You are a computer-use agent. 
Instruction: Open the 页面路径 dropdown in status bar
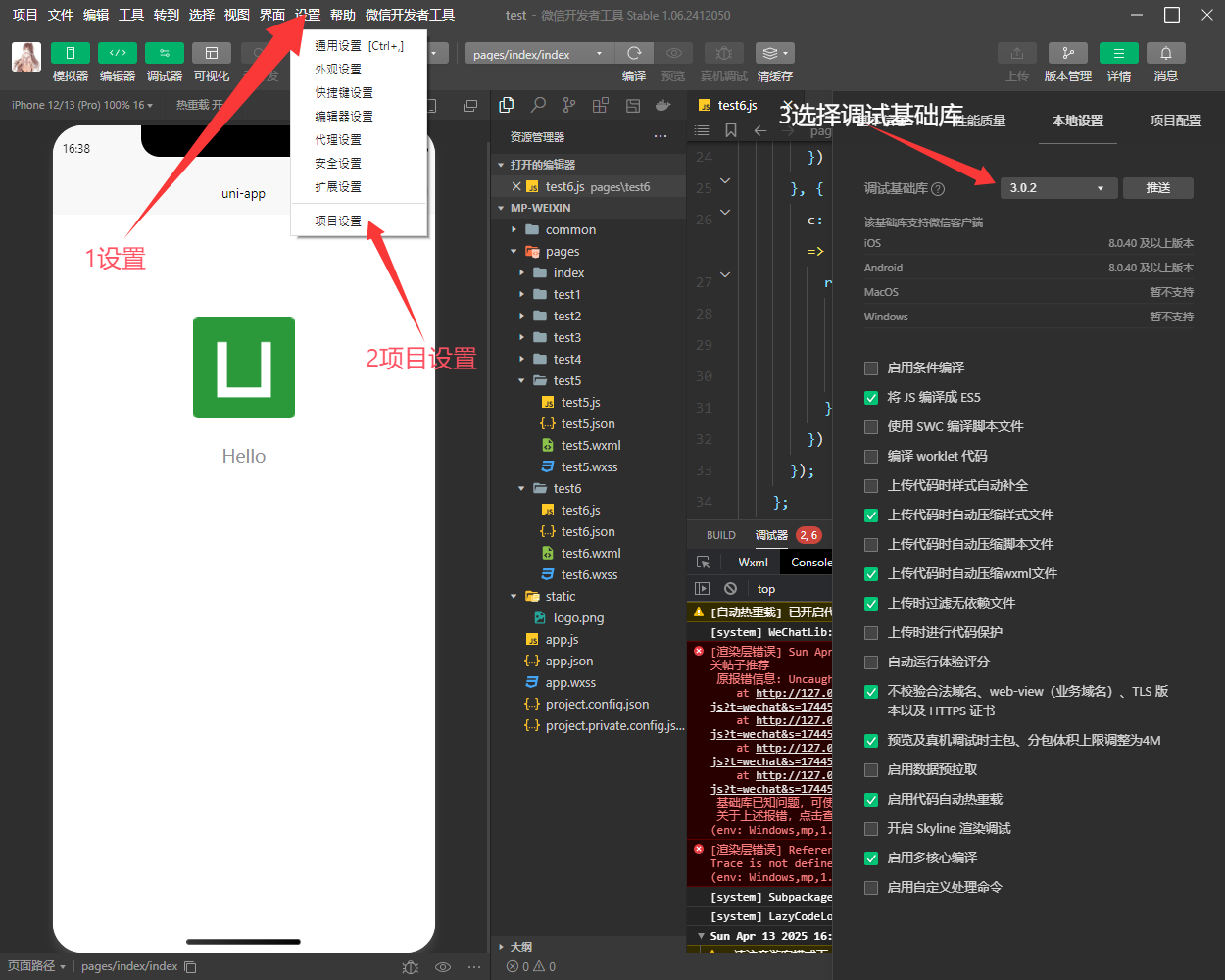[37, 966]
